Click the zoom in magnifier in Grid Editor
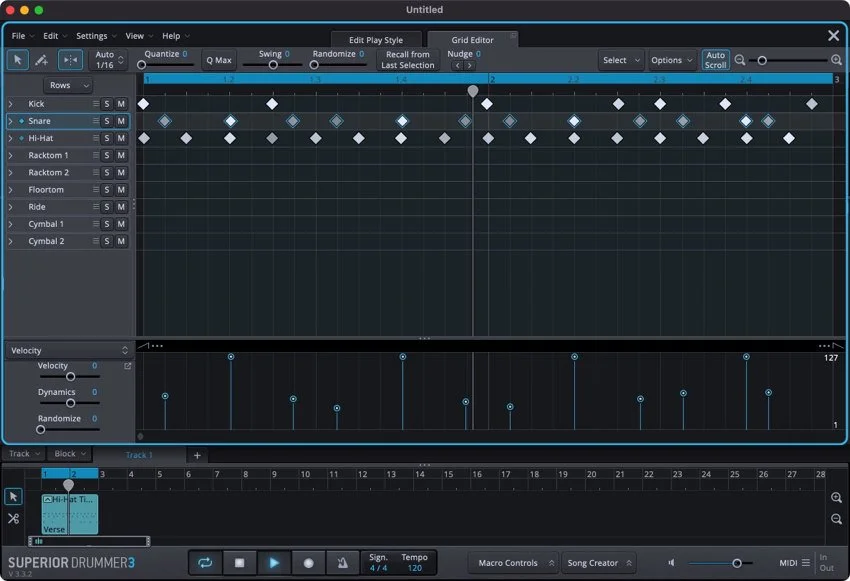Viewport: 850px width, 581px height. (836, 60)
